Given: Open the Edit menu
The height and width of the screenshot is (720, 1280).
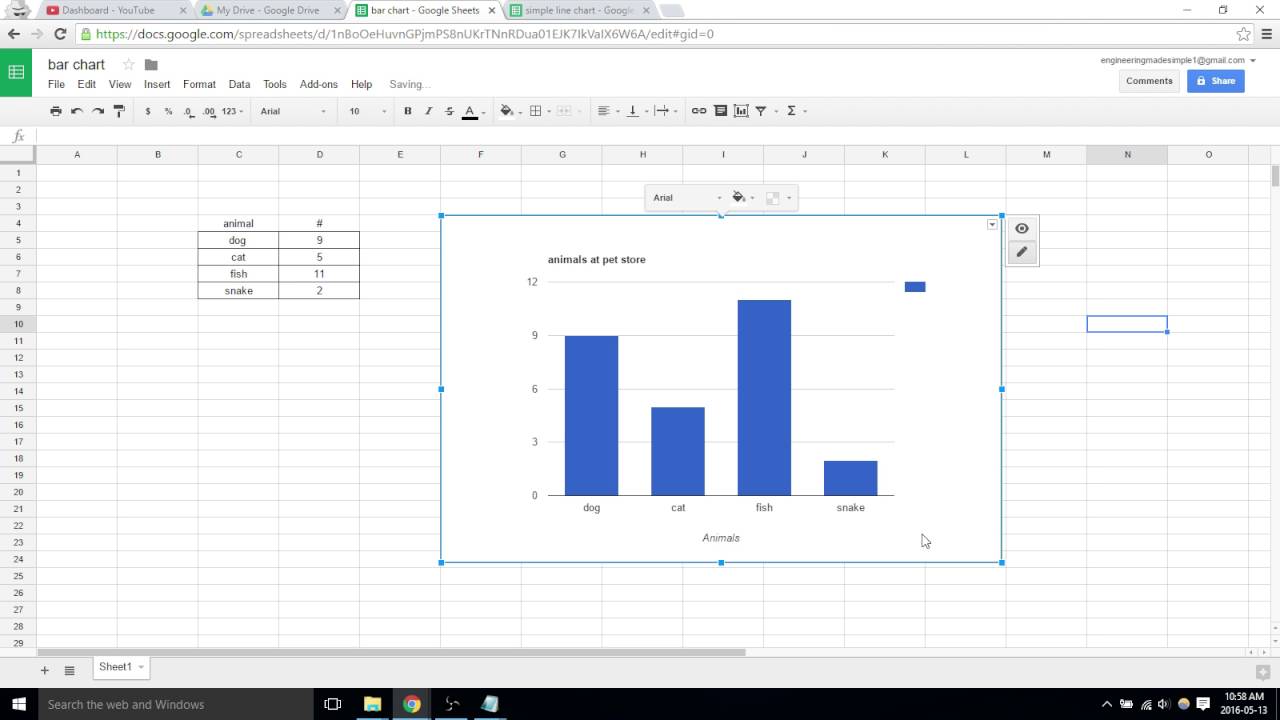Looking at the screenshot, I should tap(87, 85).
